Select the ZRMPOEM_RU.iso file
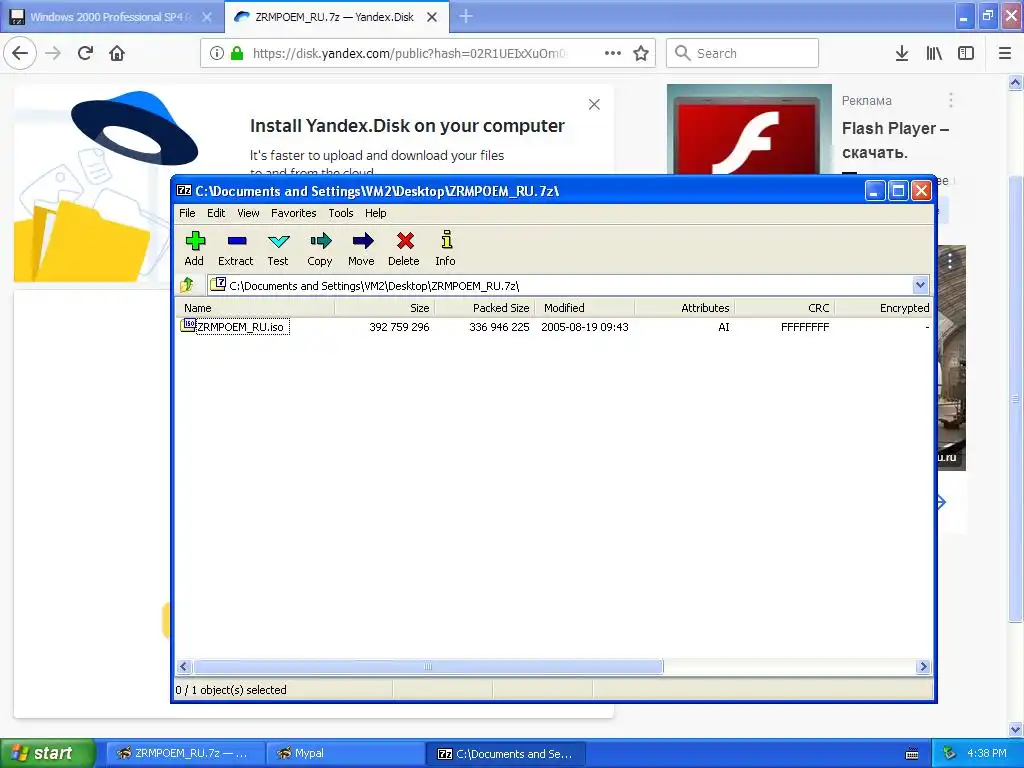Viewport: 1024px width, 768px height. coord(242,327)
